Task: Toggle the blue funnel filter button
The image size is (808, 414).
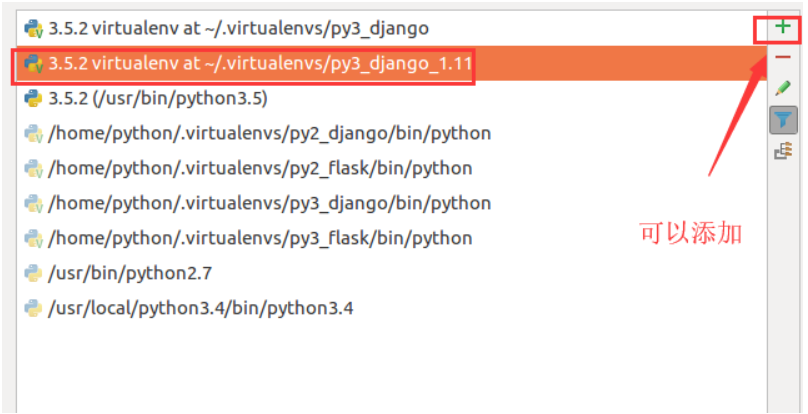Action: coord(783,120)
